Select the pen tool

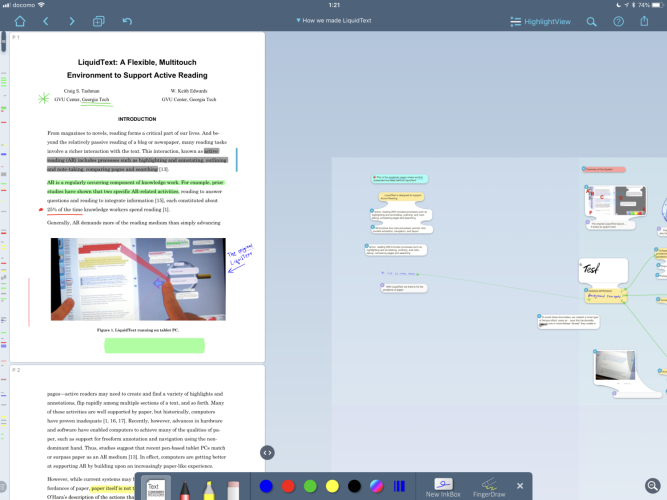click(184, 487)
